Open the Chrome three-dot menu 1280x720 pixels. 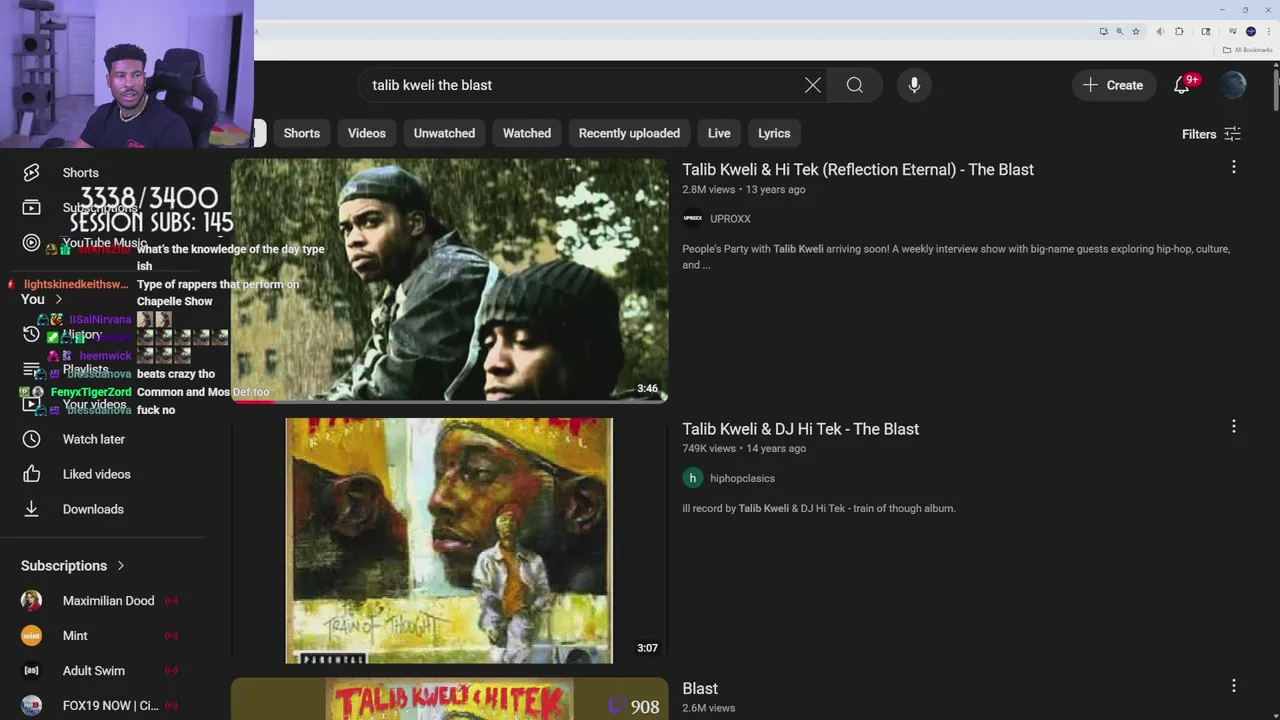click(x=1269, y=31)
